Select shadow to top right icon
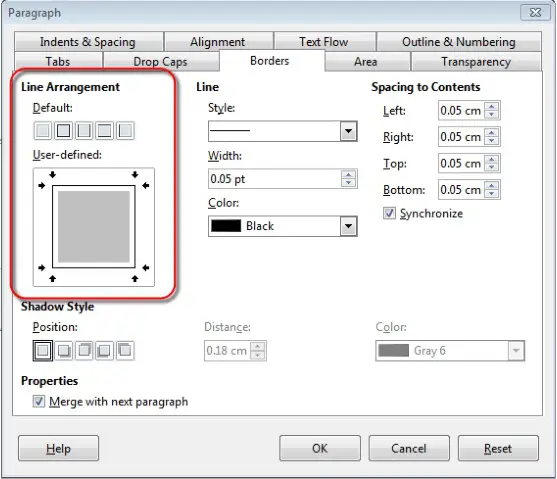Image resolution: width=557 pixels, height=479 pixels. (84, 351)
